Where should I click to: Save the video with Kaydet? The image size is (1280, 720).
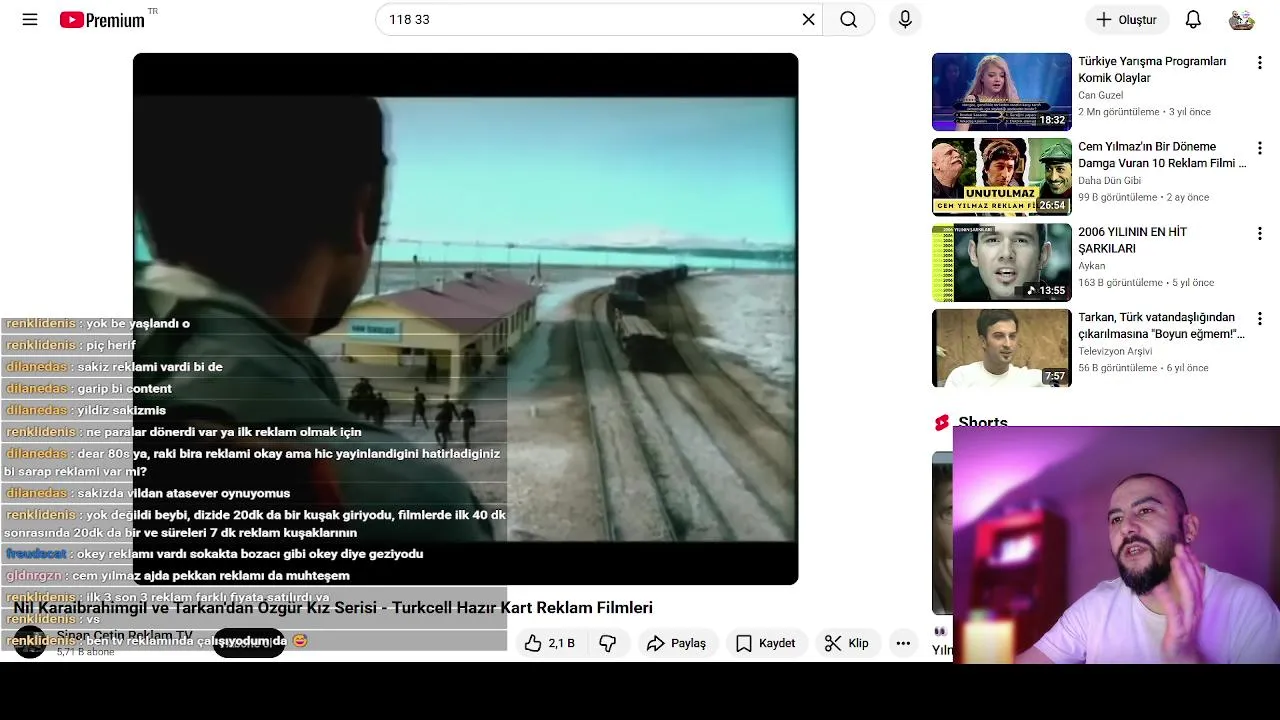coord(766,643)
